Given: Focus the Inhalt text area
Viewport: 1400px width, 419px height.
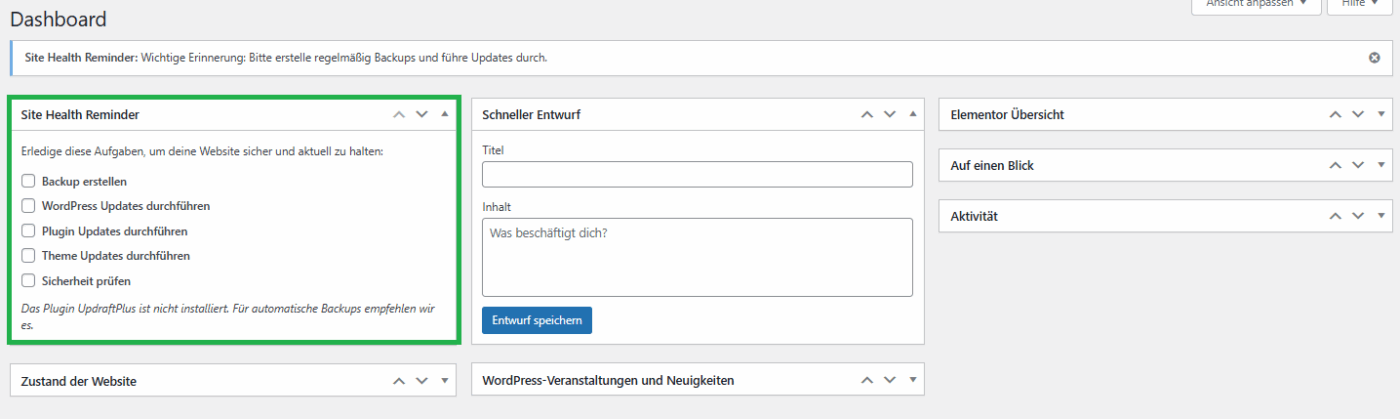Looking at the screenshot, I should tap(697, 257).
